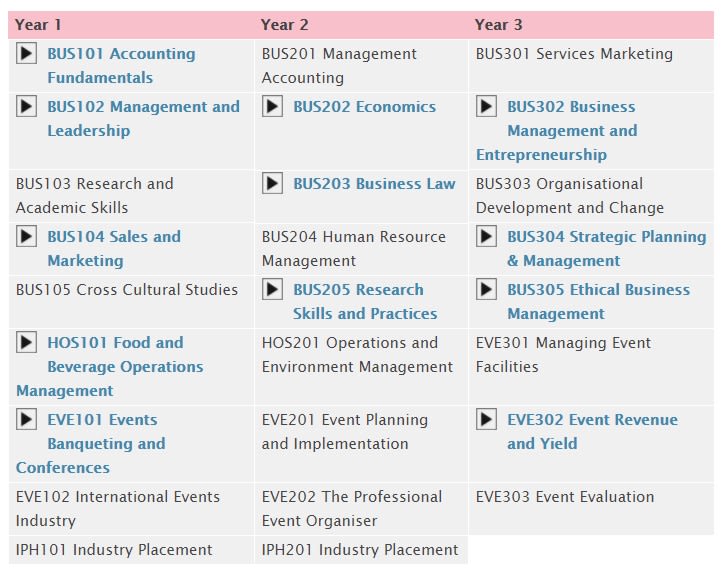Screen dimensions: 723x579
Task: Open the BUS101 Accounting Fundamentals link
Action: point(121,65)
